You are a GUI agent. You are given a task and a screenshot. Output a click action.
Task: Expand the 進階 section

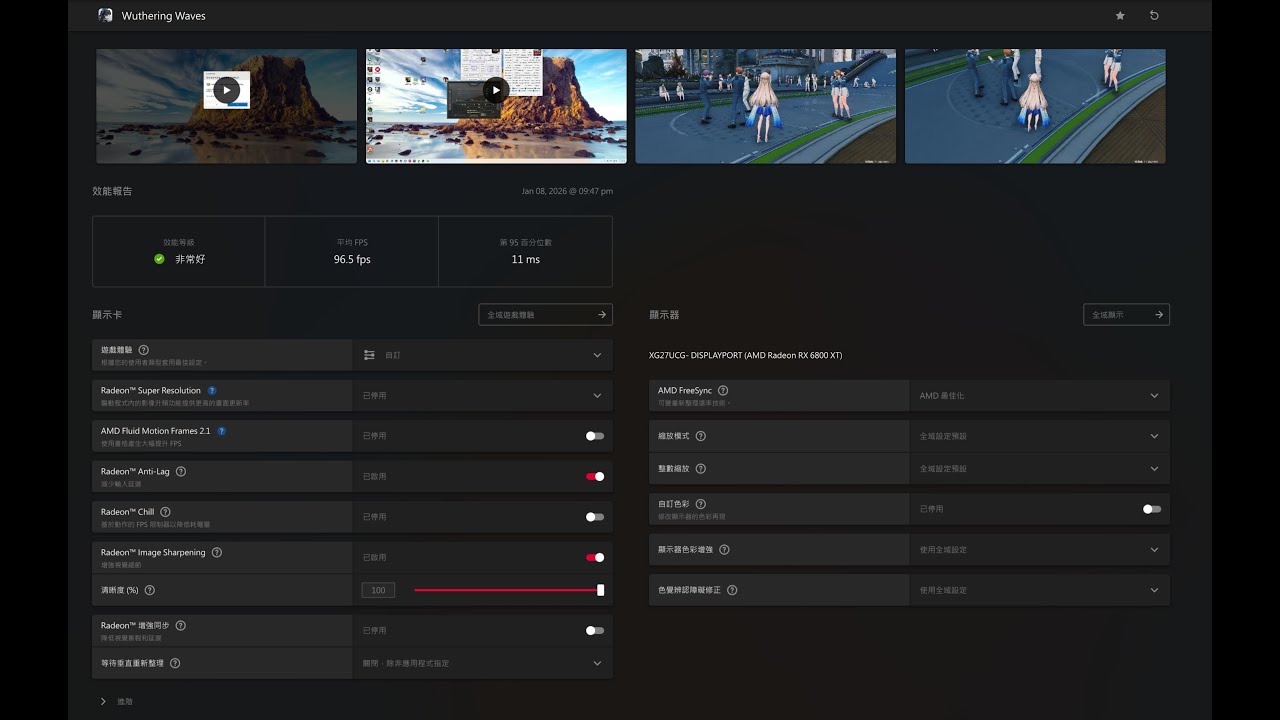pyautogui.click(x=116, y=702)
